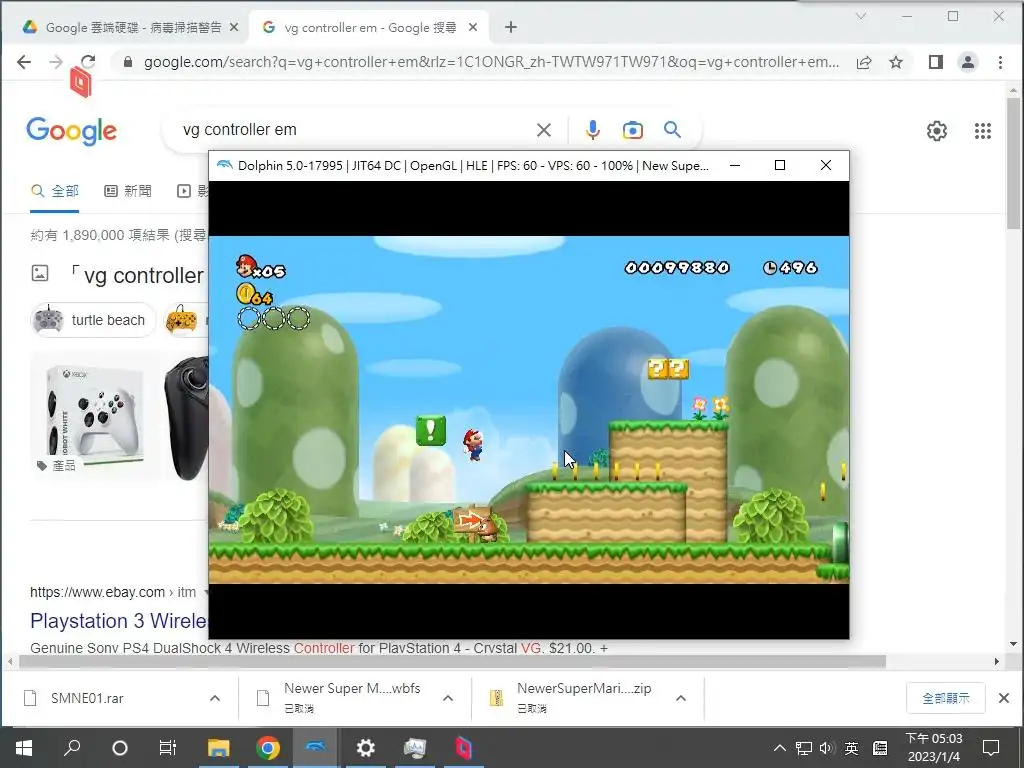Open Chrome three-dot menu
1024x768 pixels.
1000,62
